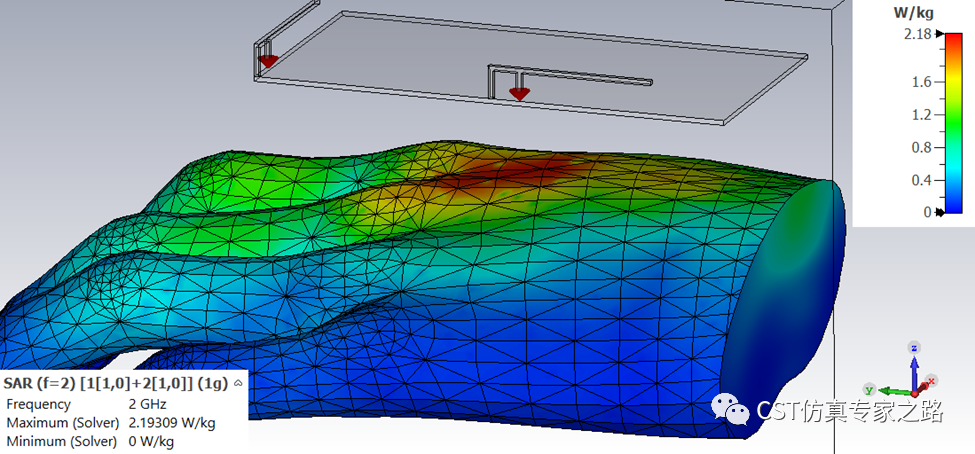Select the Frequency 2 GHz value

click(148, 404)
